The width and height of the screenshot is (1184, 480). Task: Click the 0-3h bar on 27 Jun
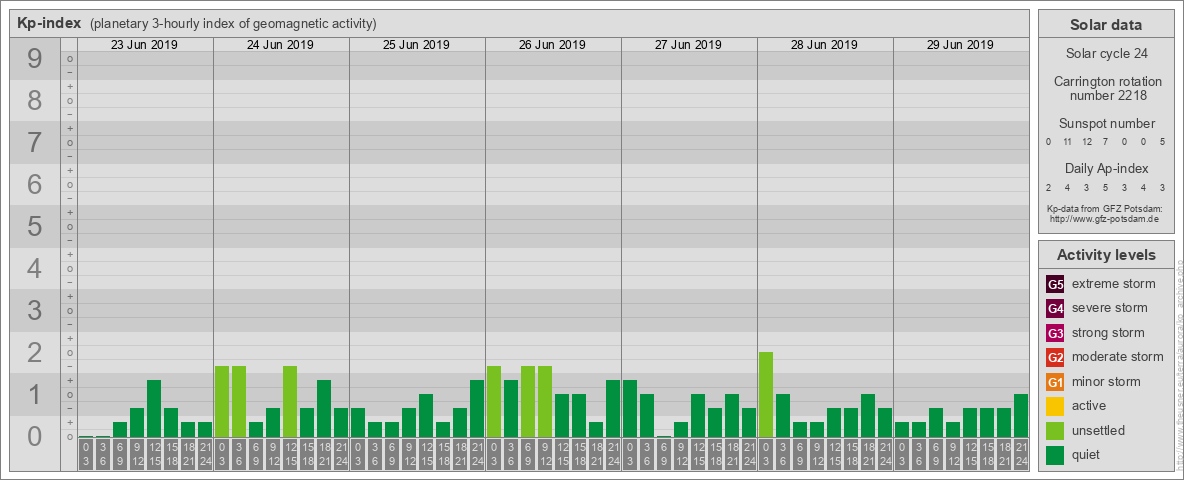pos(630,408)
